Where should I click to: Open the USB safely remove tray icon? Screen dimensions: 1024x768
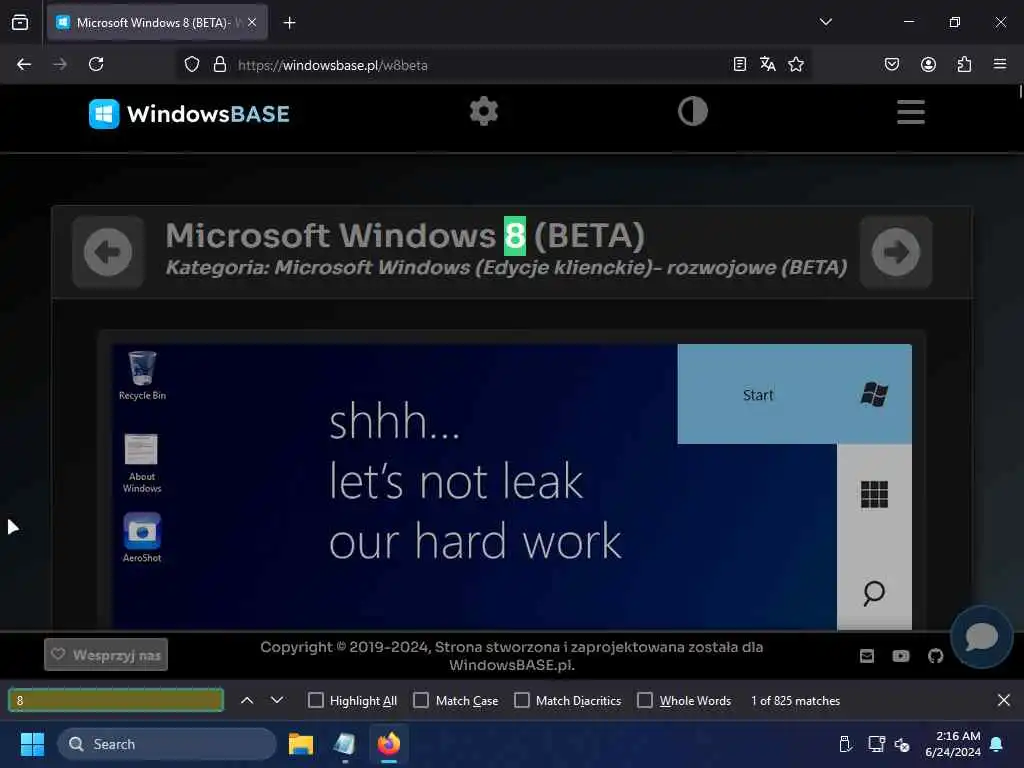pos(844,744)
